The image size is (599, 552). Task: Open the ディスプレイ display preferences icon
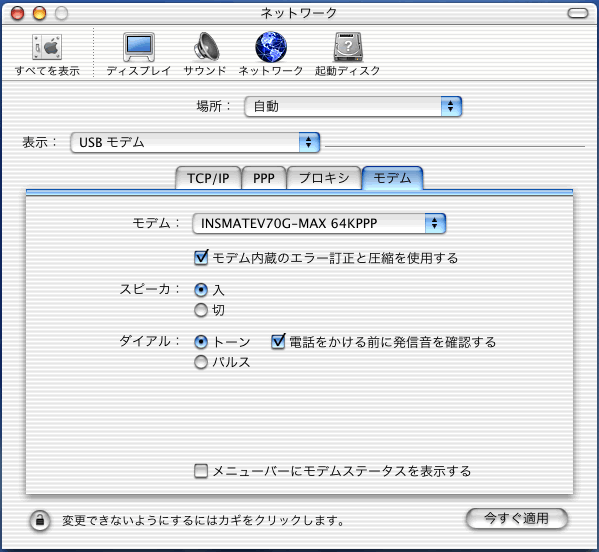click(139, 47)
